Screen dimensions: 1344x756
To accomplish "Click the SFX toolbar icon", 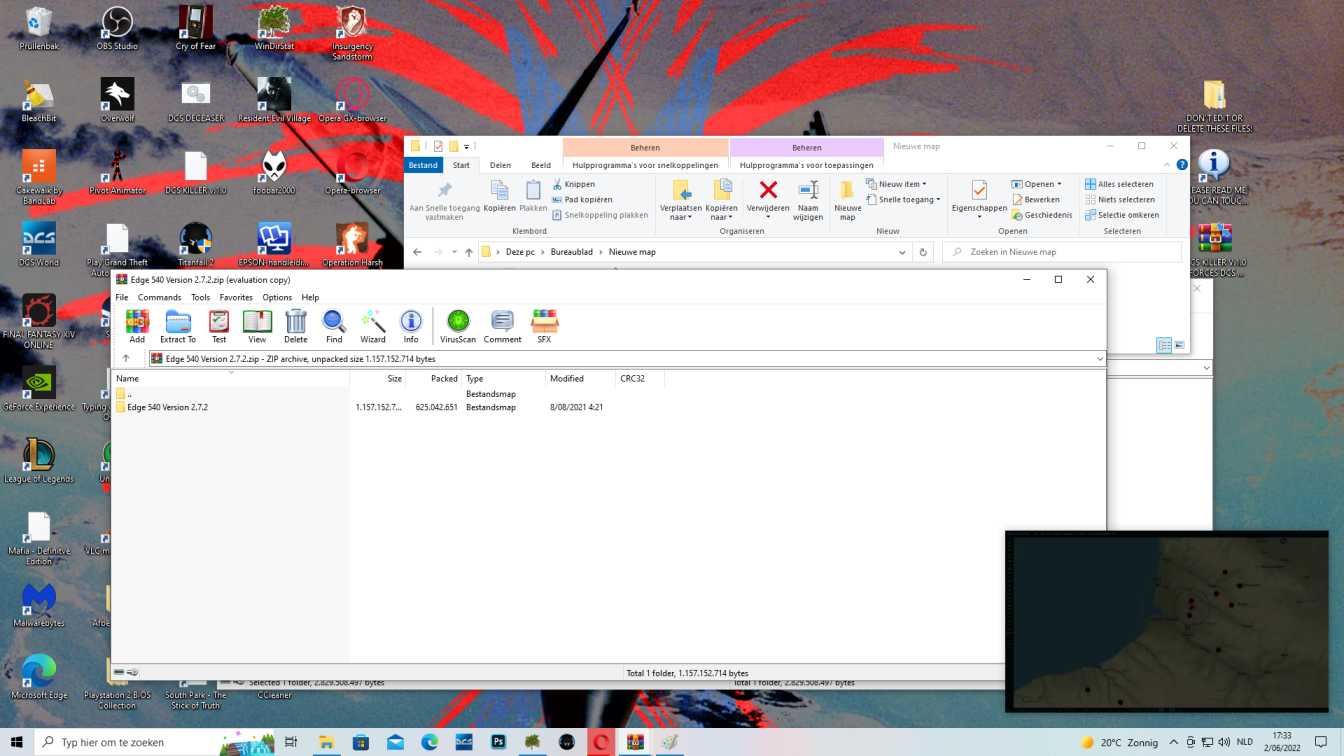I will pos(544,326).
